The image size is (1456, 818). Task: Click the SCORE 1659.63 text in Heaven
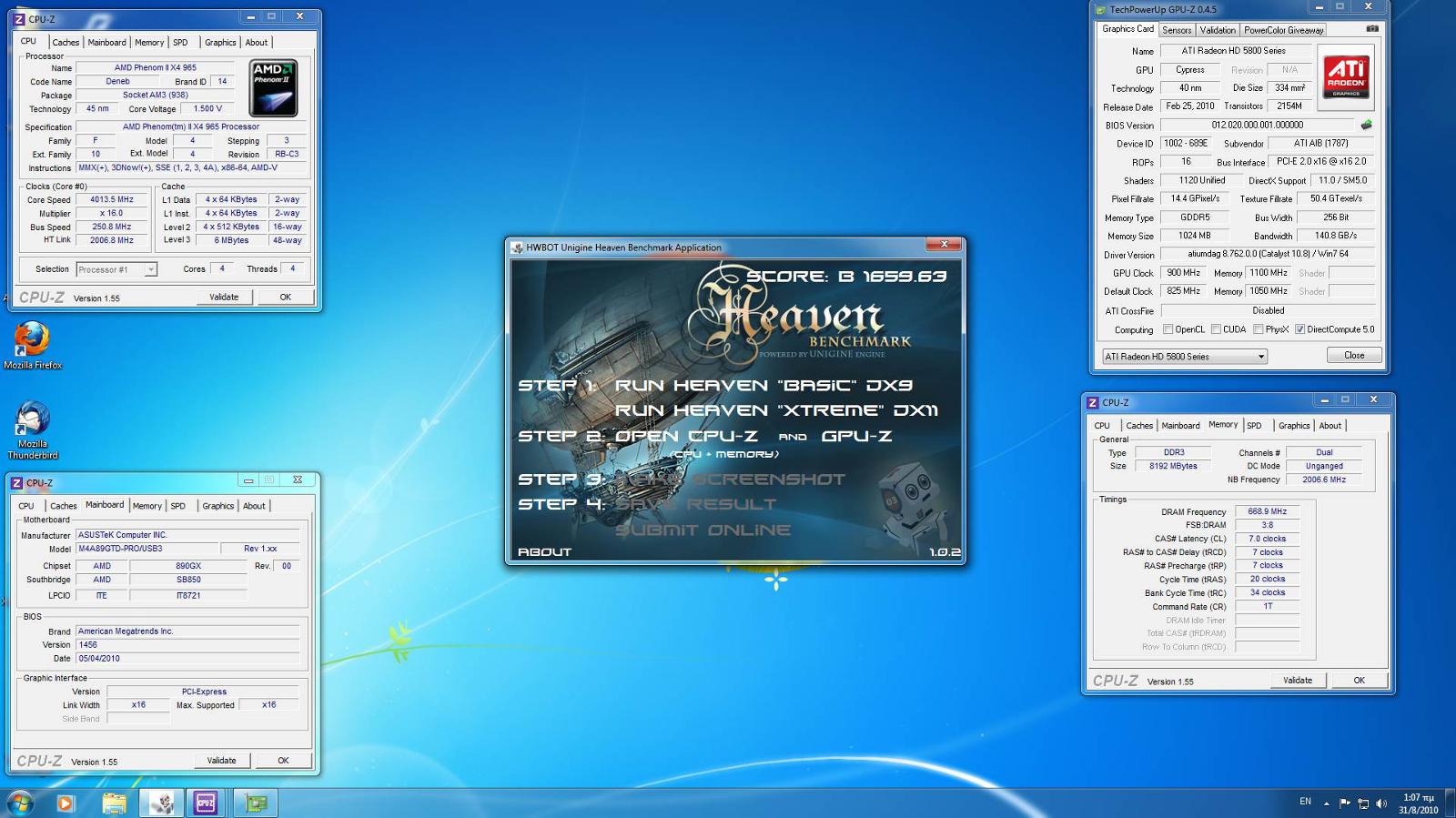846,276
